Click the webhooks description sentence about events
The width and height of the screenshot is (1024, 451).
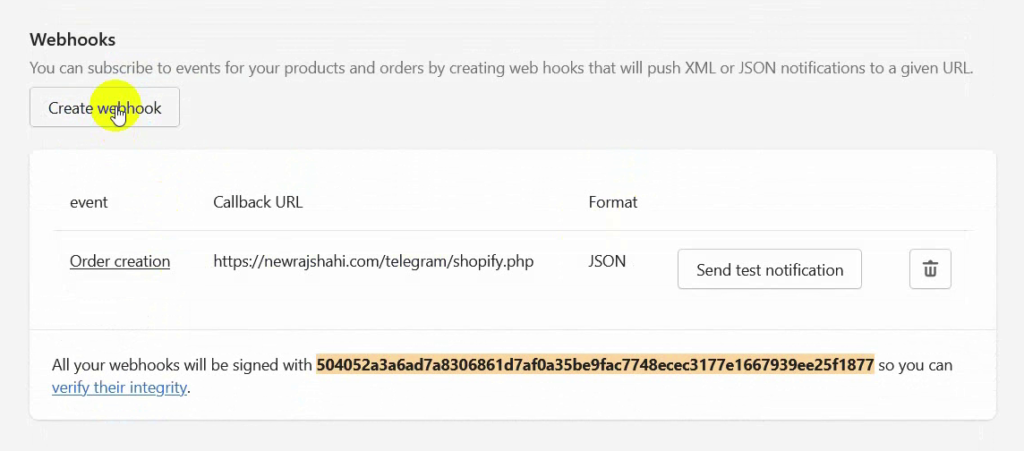(x=502, y=68)
